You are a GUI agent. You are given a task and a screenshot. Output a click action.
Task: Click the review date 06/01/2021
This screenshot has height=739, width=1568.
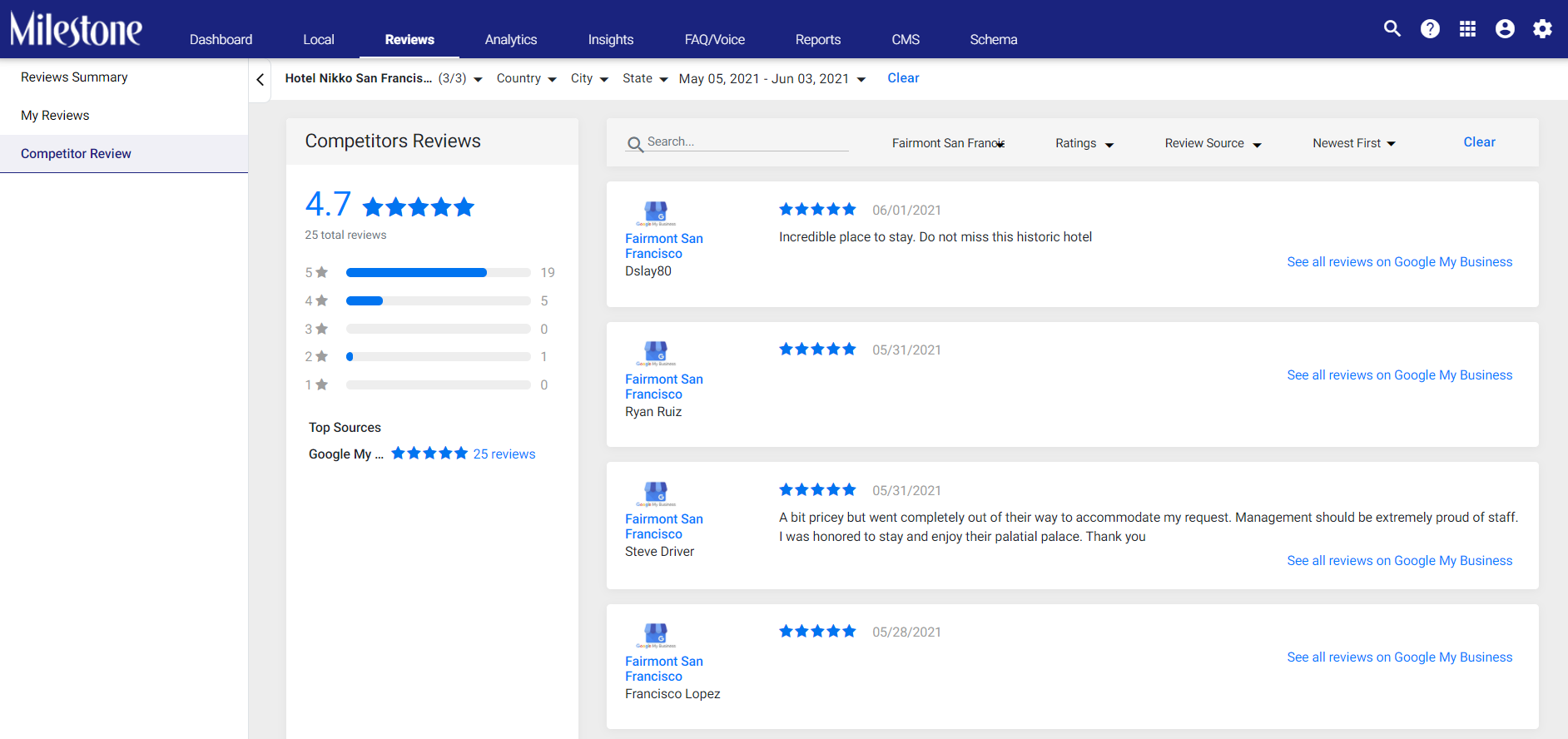[906, 211]
